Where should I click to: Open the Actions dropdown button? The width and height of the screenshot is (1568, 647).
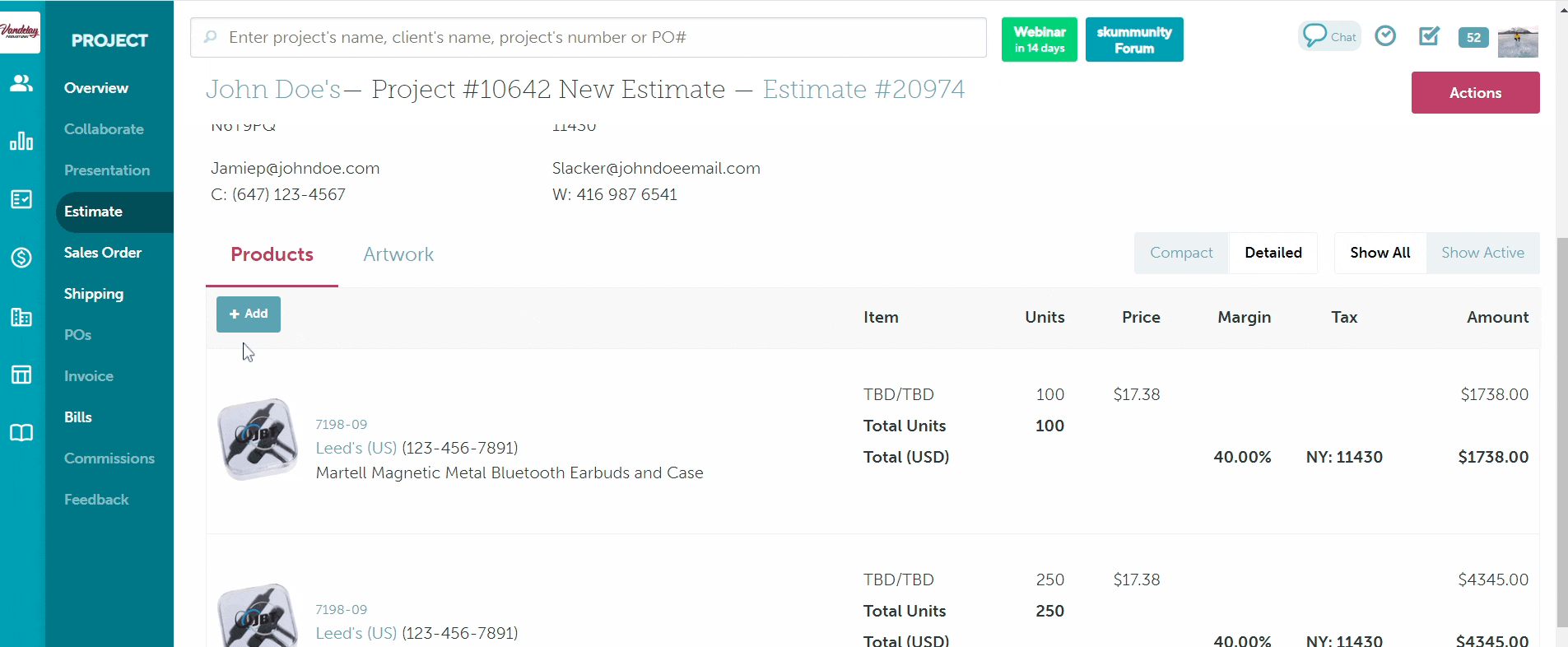(1475, 93)
